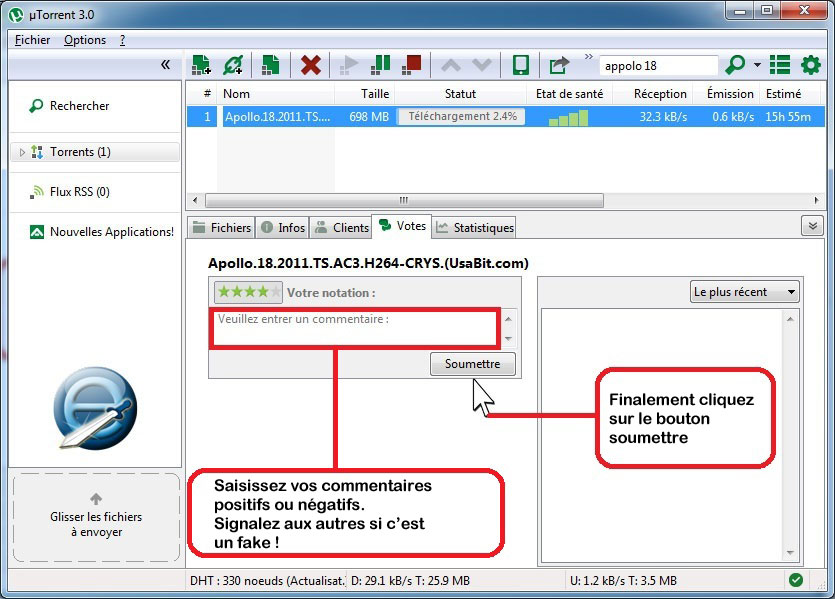Click the U: 1.2 kB/s status entry
Image resolution: width=835 pixels, height=599 pixels.
pyautogui.click(x=623, y=580)
